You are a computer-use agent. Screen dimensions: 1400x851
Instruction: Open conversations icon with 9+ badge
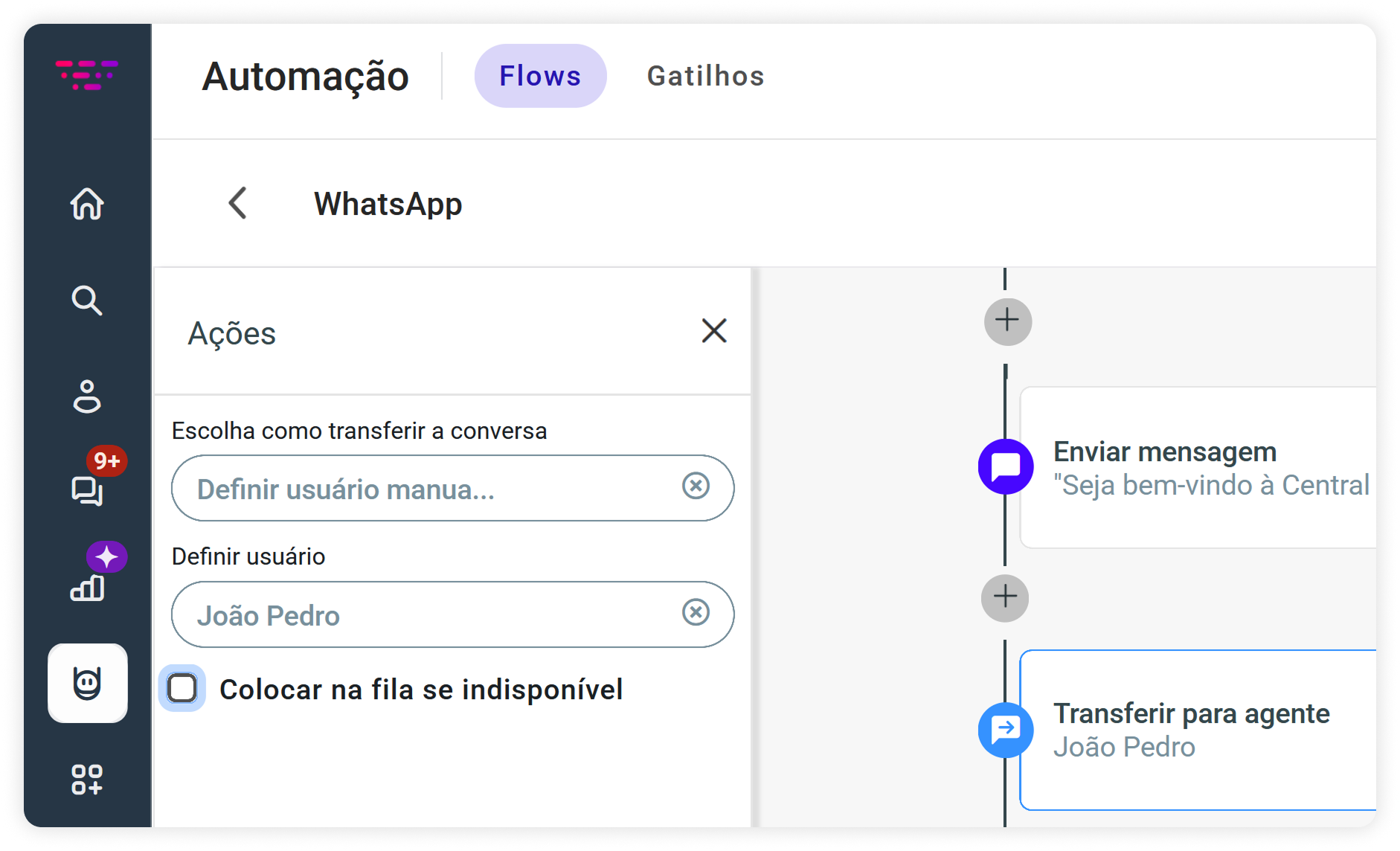87,490
